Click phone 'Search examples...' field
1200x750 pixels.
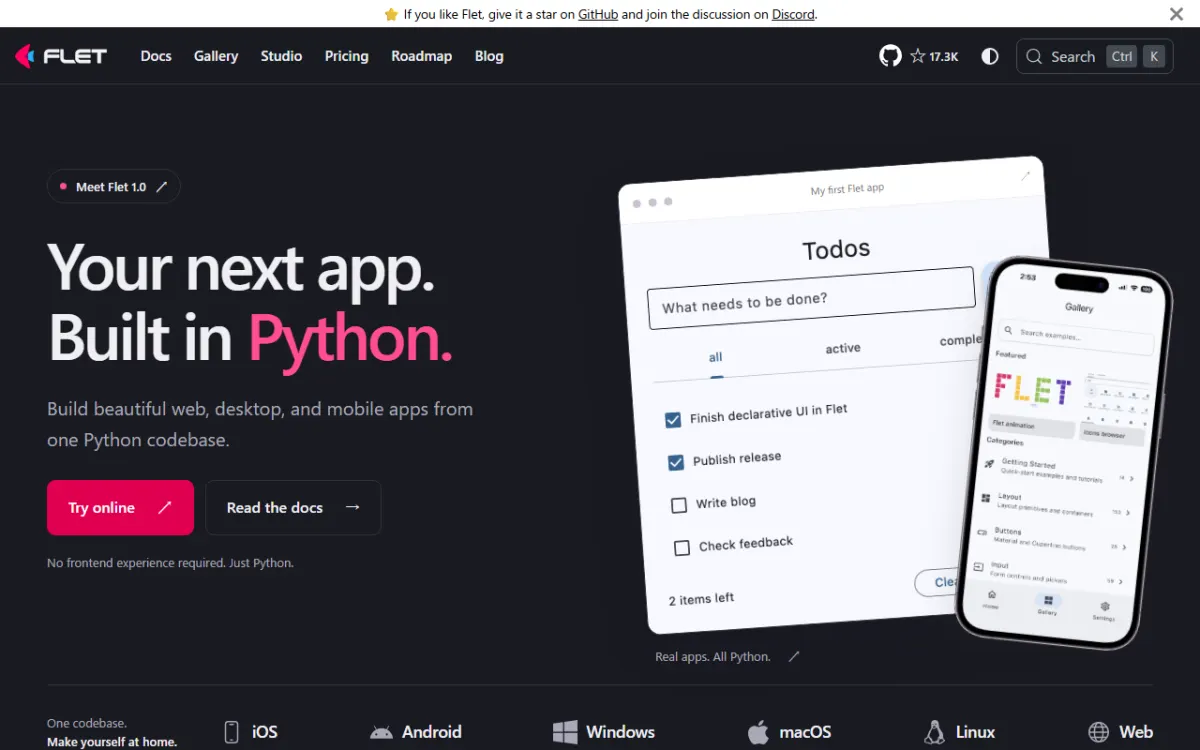tap(1078, 338)
